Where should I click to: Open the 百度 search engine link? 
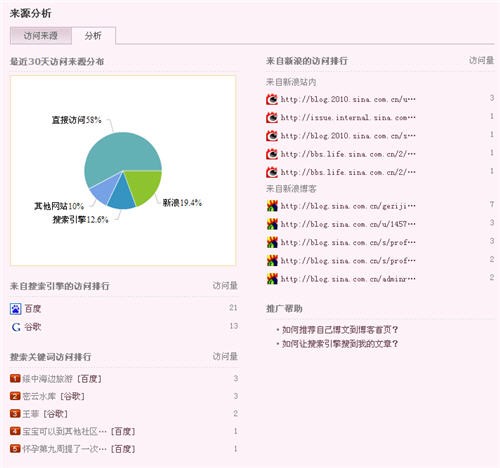point(33,309)
